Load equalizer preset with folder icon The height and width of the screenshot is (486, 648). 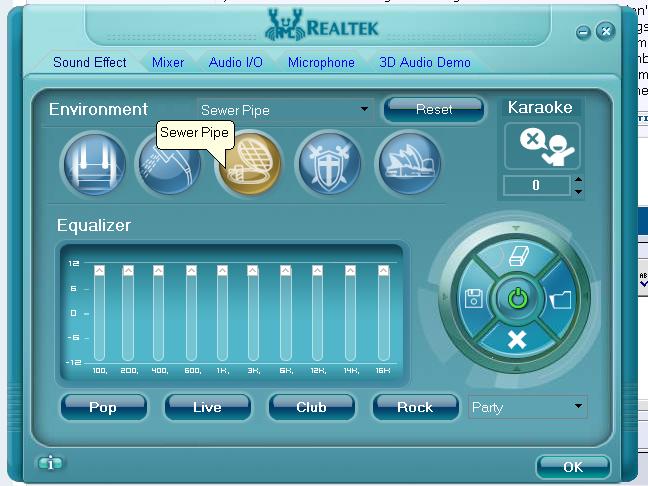pos(560,299)
